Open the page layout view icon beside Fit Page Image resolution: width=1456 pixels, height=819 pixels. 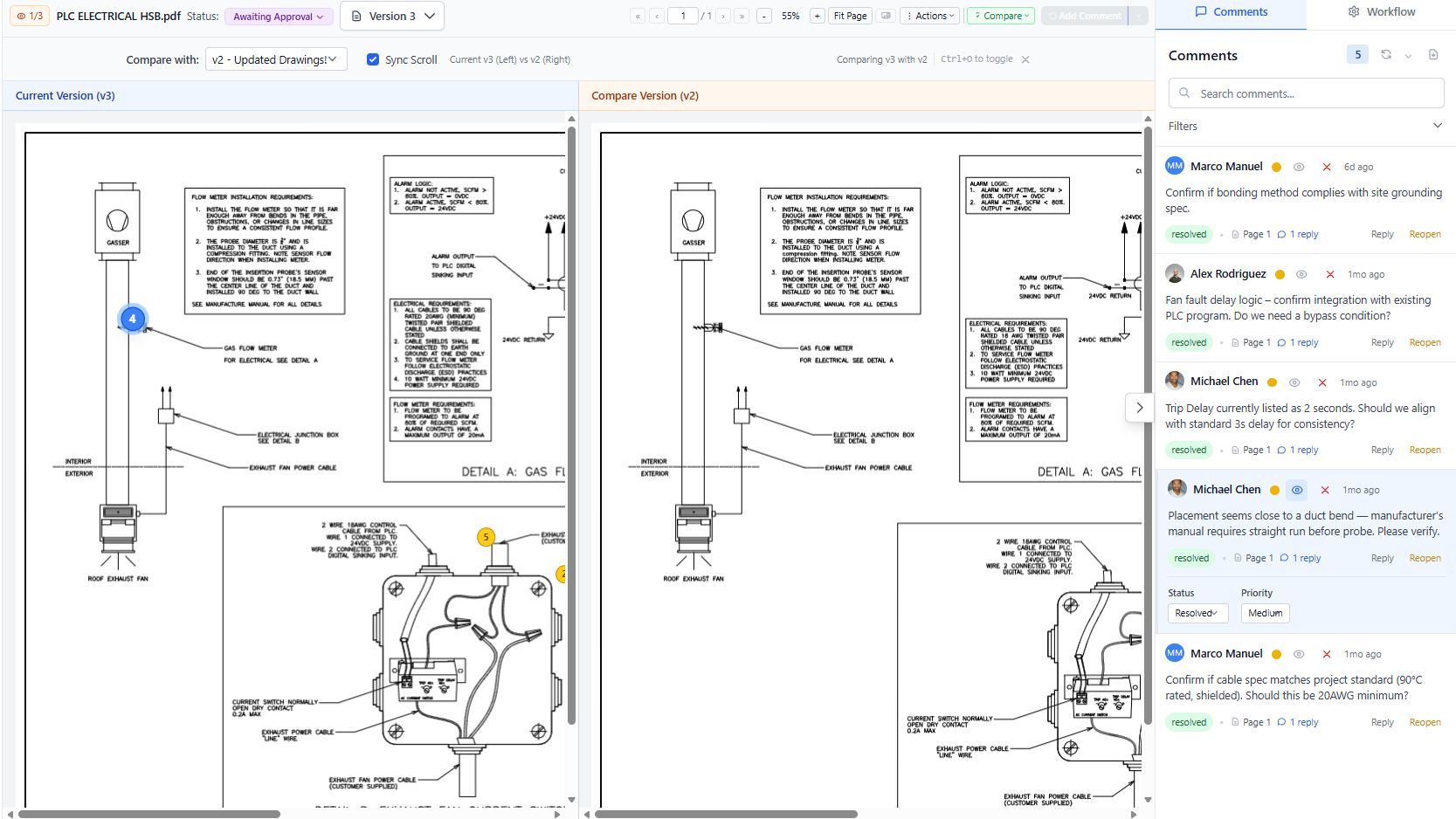click(885, 16)
